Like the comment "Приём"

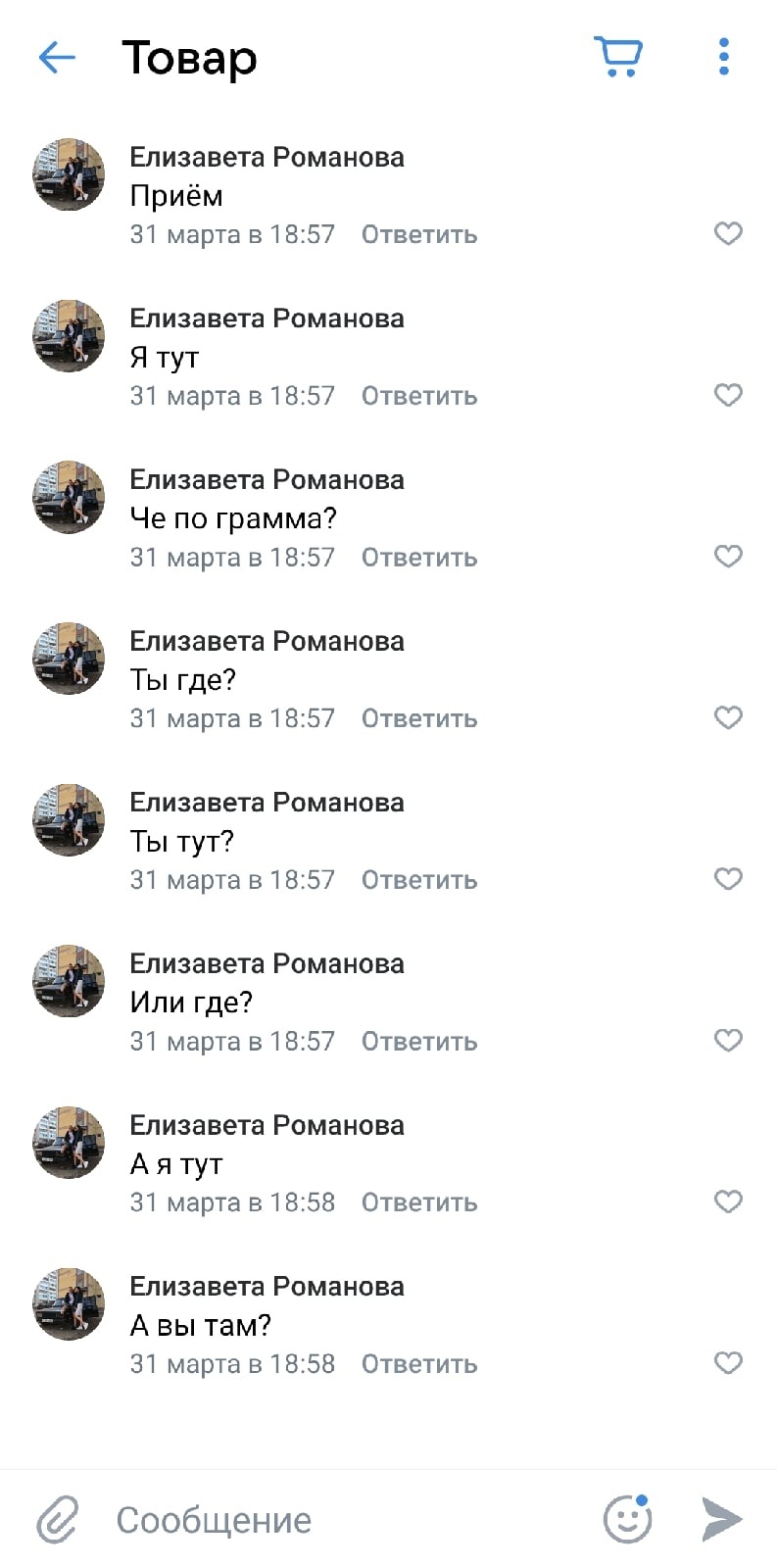pyautogui.click(x=728, y=233)
